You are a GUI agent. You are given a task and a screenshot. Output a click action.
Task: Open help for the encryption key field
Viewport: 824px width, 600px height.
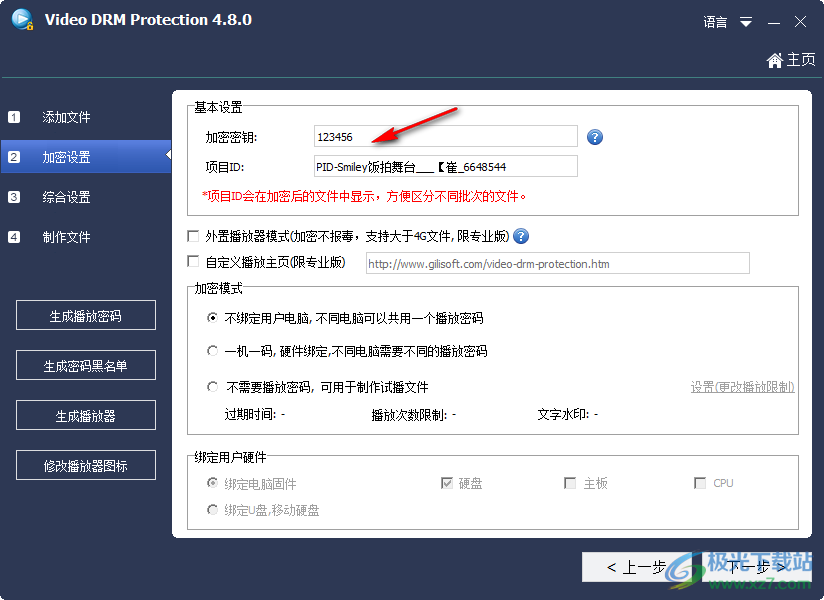(594, 137)
